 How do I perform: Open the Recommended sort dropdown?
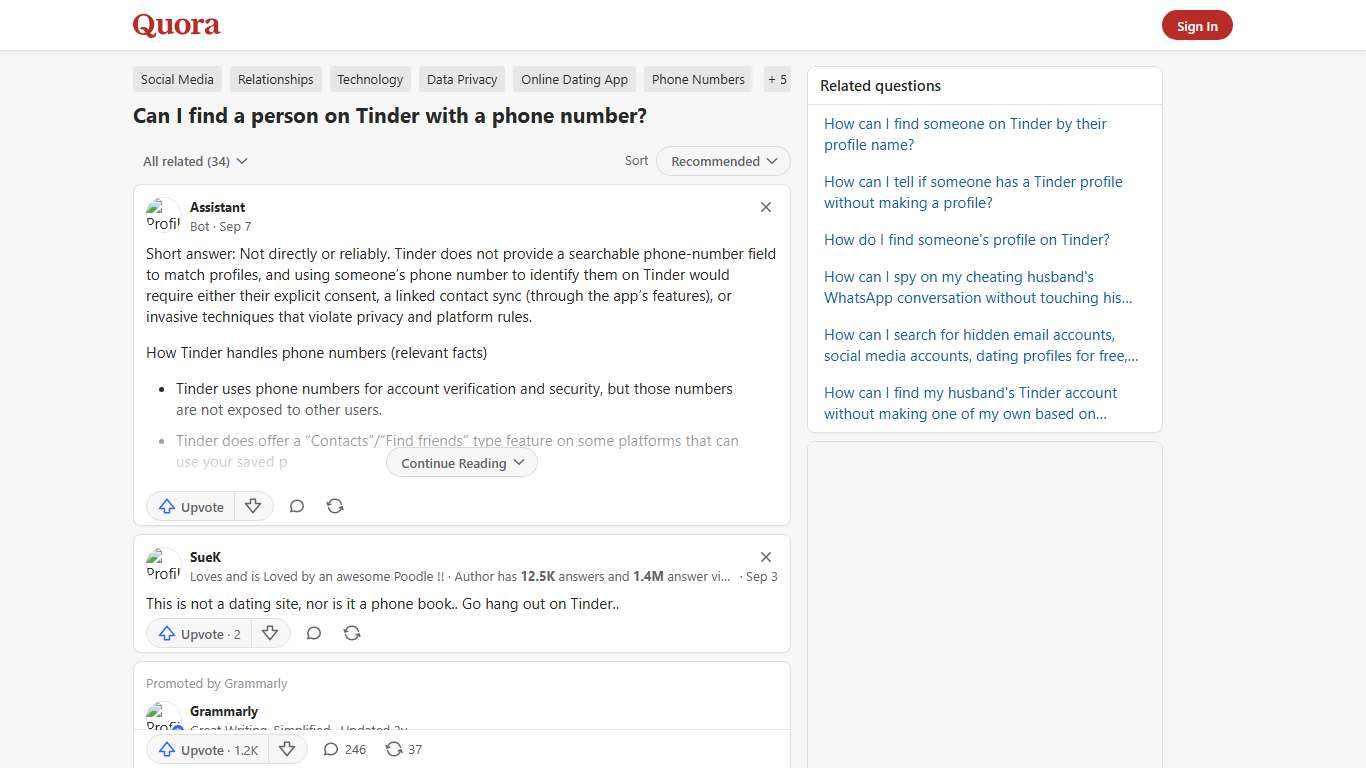722,161
